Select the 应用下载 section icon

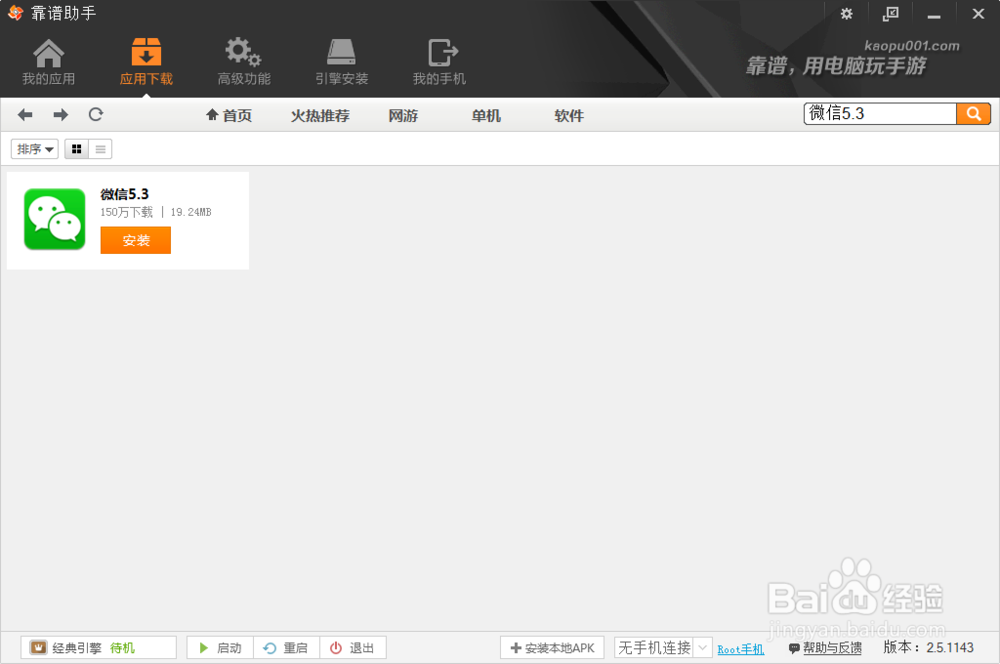(x=145, y=60)
